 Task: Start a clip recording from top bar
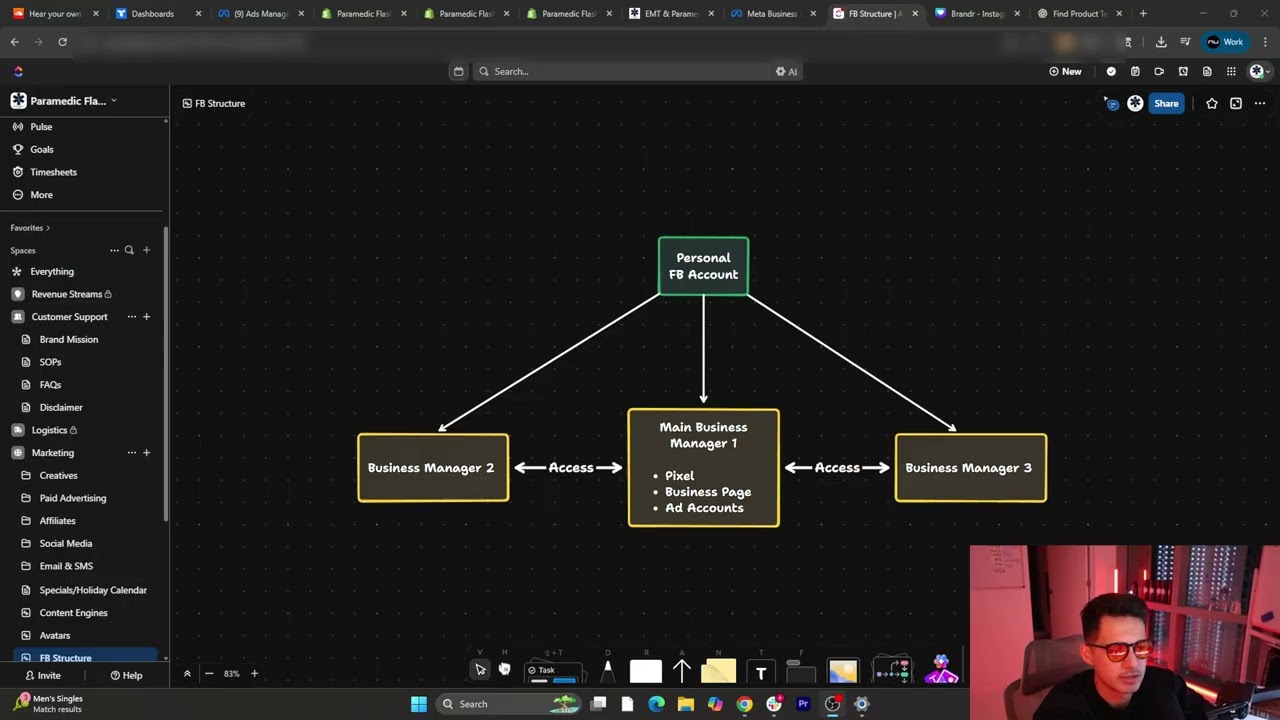(1159, 71)
